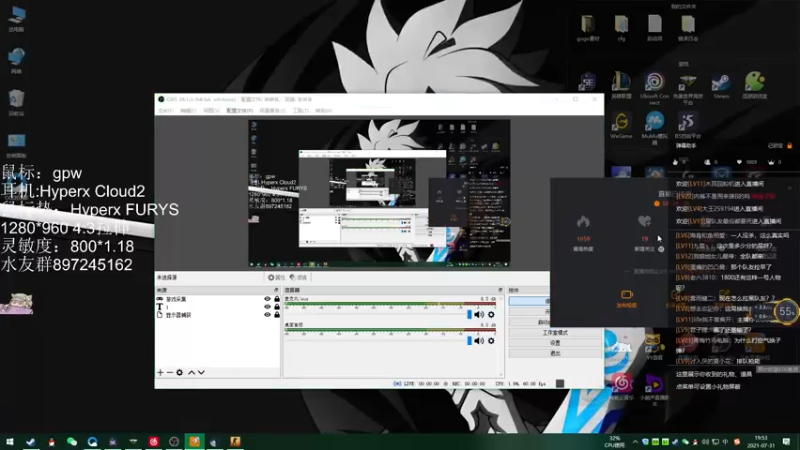Open source properties gear below sources list
This screenshot has height=450, width=800.
coord(180,372)
